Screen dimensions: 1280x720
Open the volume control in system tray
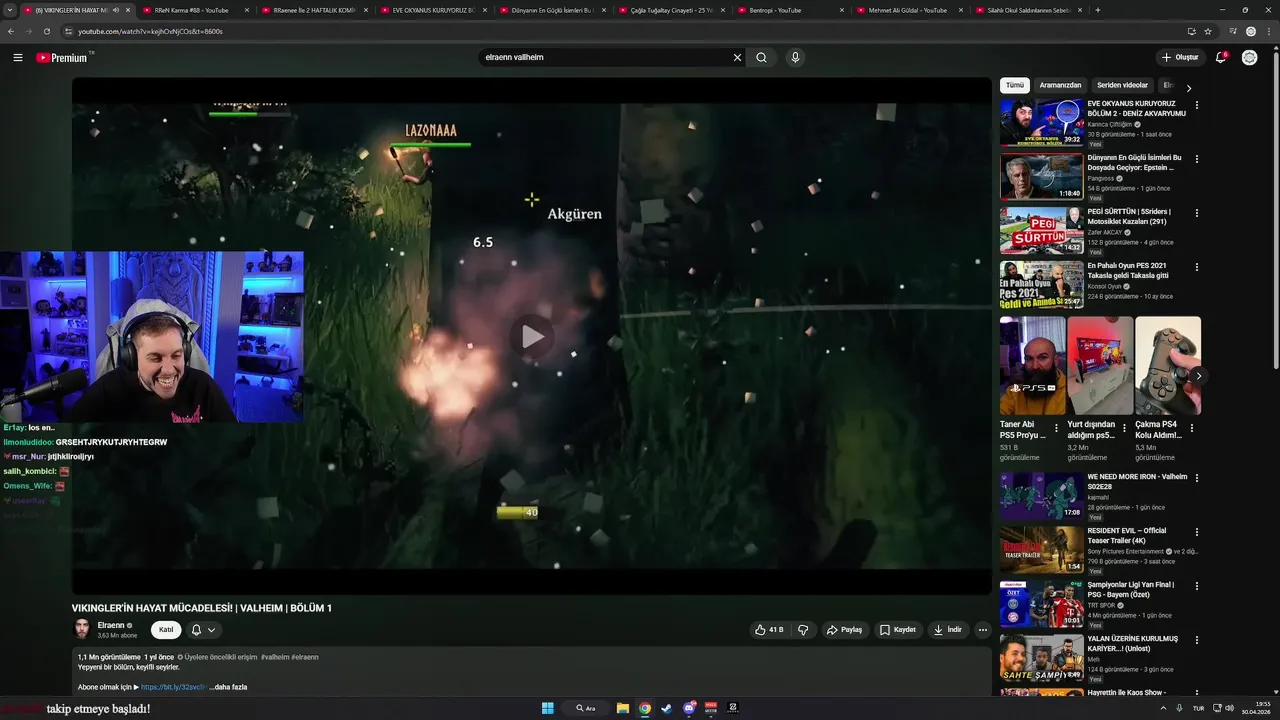coord(1229,708)
